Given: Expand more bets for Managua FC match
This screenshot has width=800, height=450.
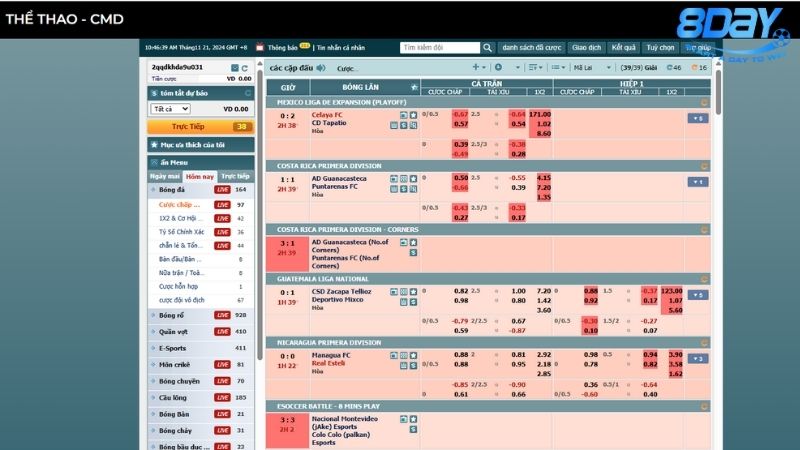Looking at the screenshot, I should tap(697, 359).
